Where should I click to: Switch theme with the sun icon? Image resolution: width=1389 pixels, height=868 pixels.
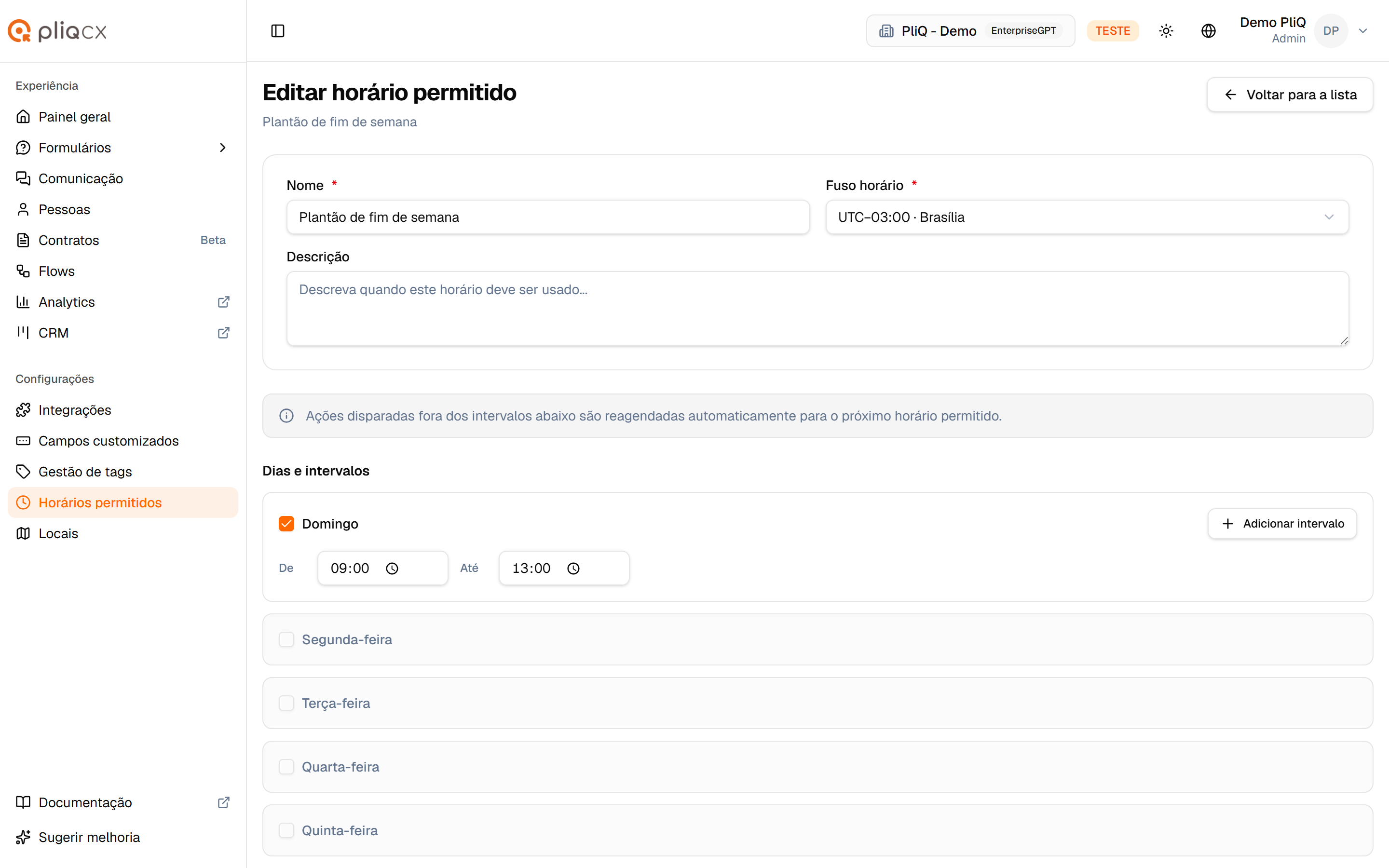(1166, 31)
